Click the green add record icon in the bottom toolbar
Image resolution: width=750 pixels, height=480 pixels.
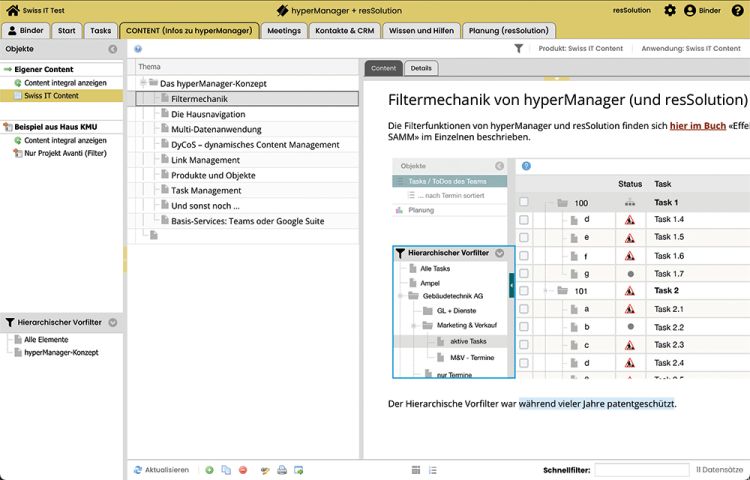210,470
